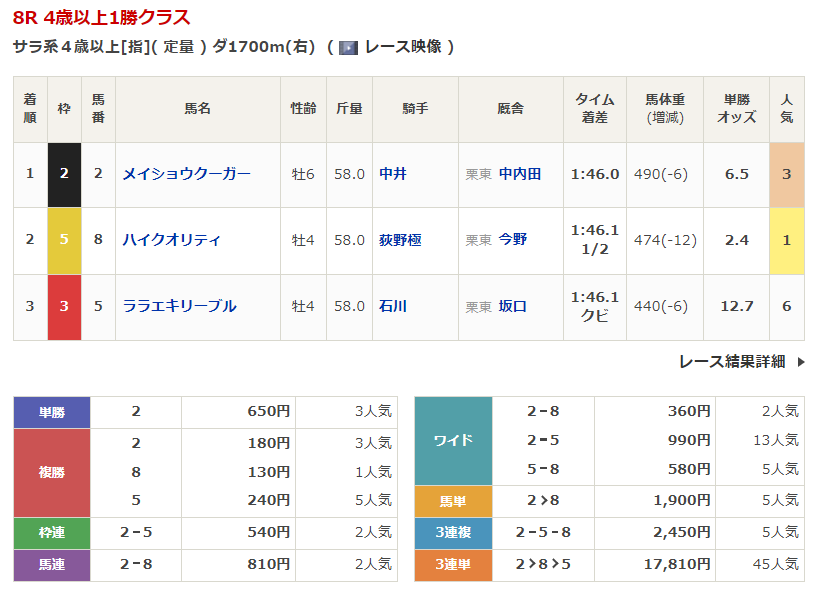Open horse ララエキリーブル page
Image resolution: width=819 pixels, height=589 pixels.
tap(179, 306)
